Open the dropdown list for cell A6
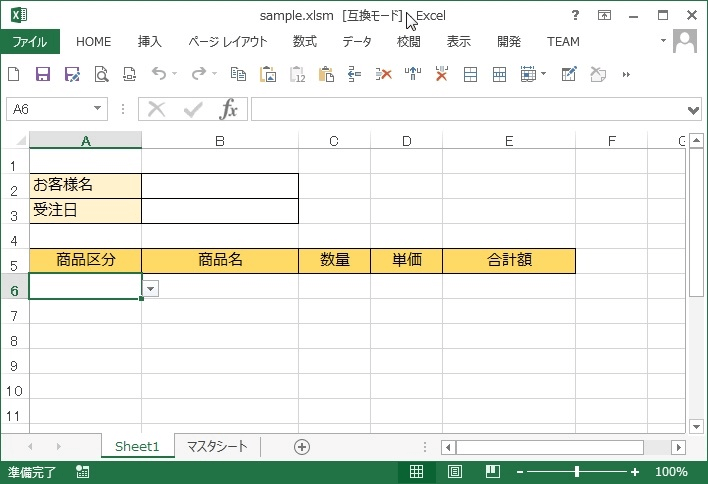The image size is (708, 484). point(151,288)
